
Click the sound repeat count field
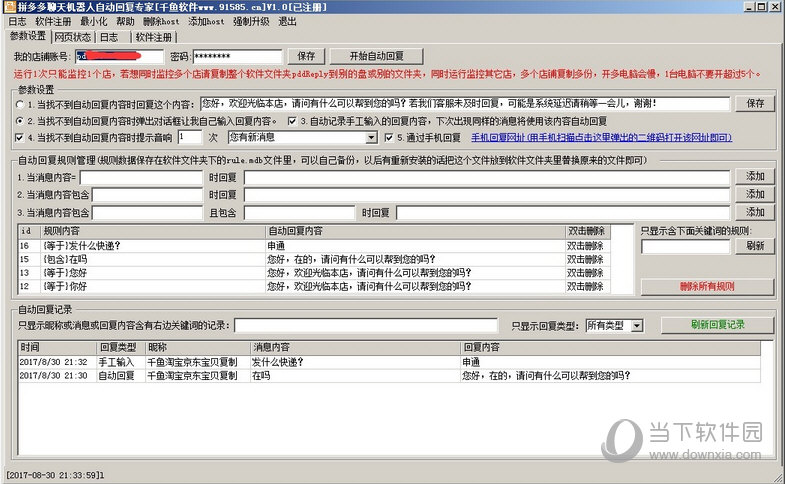190,137
